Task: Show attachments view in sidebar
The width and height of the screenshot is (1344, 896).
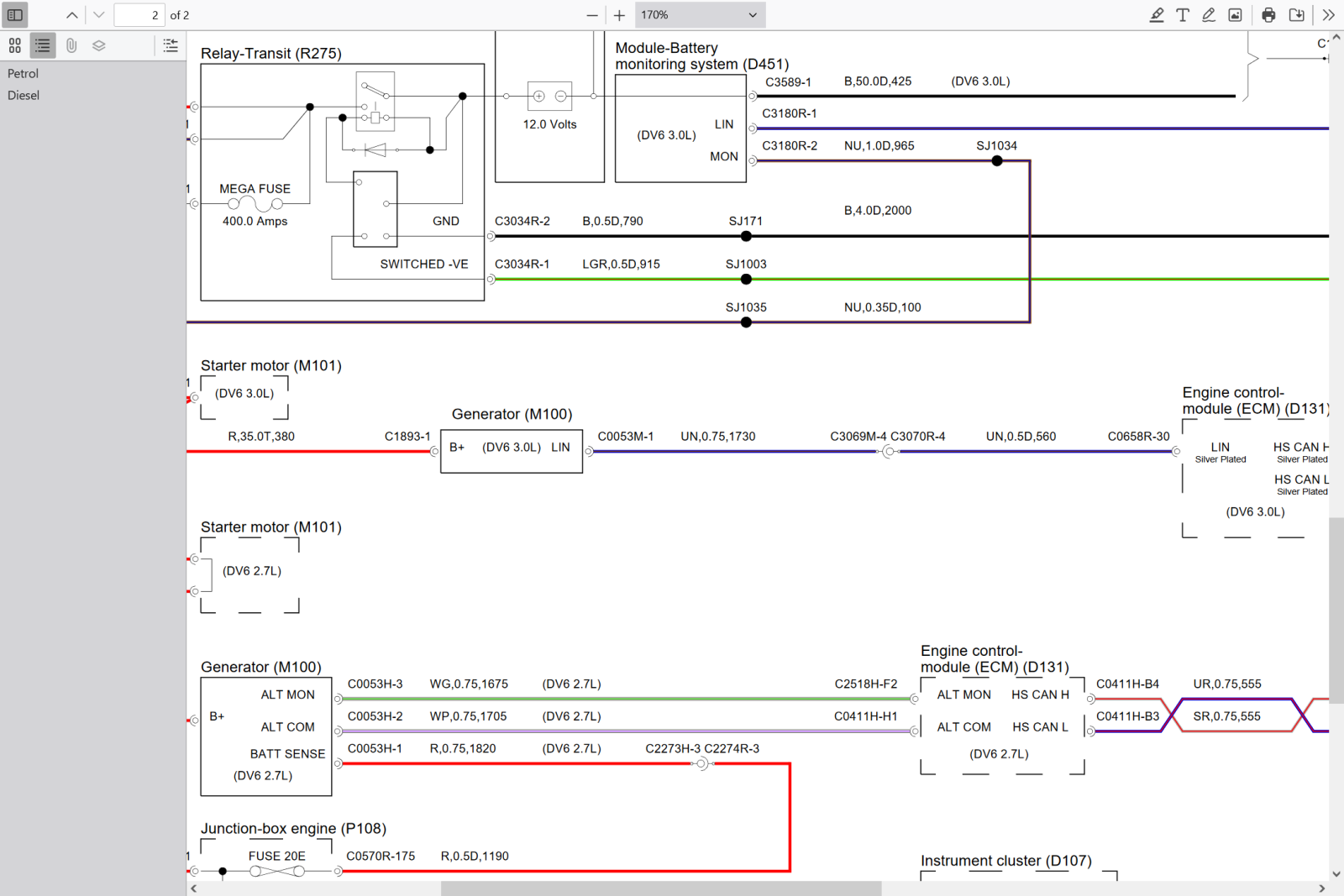Action: click(71, 45)
